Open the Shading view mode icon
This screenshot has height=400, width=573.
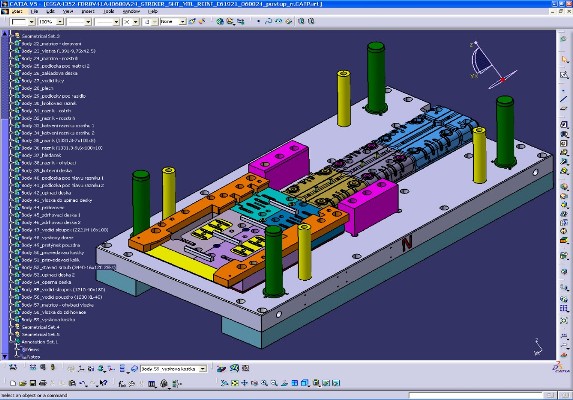coord(316,383)
